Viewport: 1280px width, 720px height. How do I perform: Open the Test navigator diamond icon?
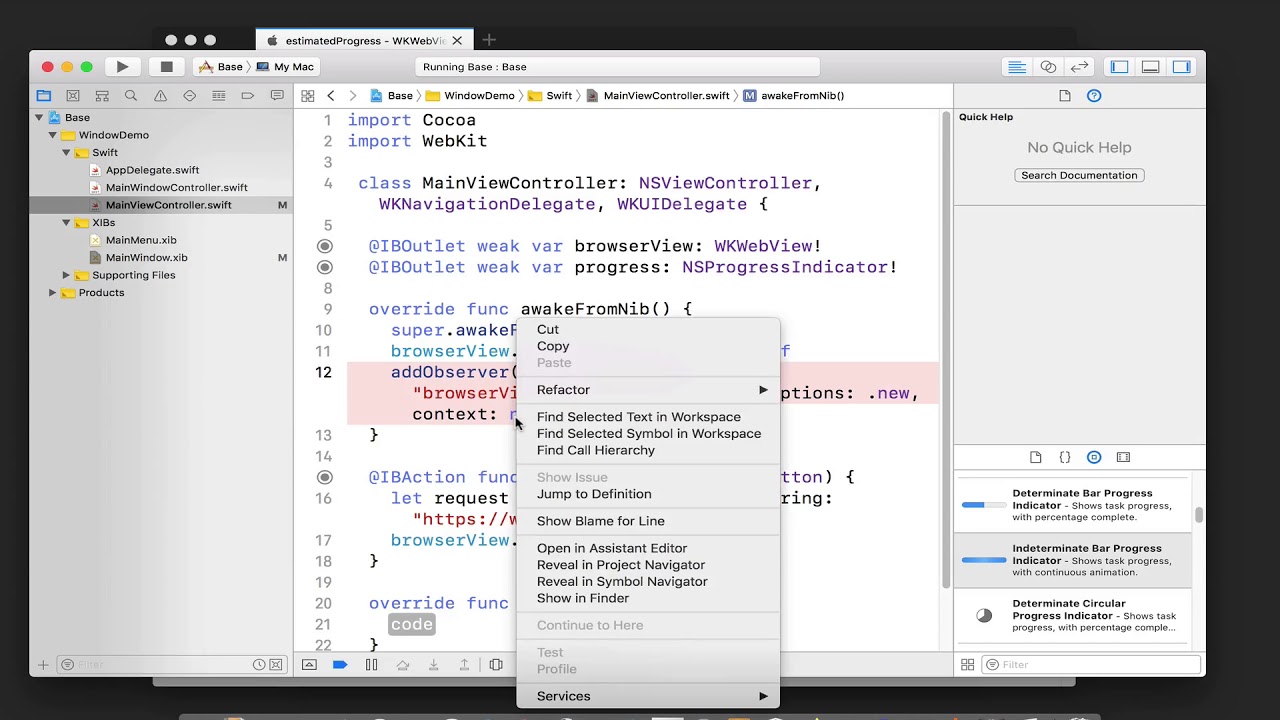189,96
